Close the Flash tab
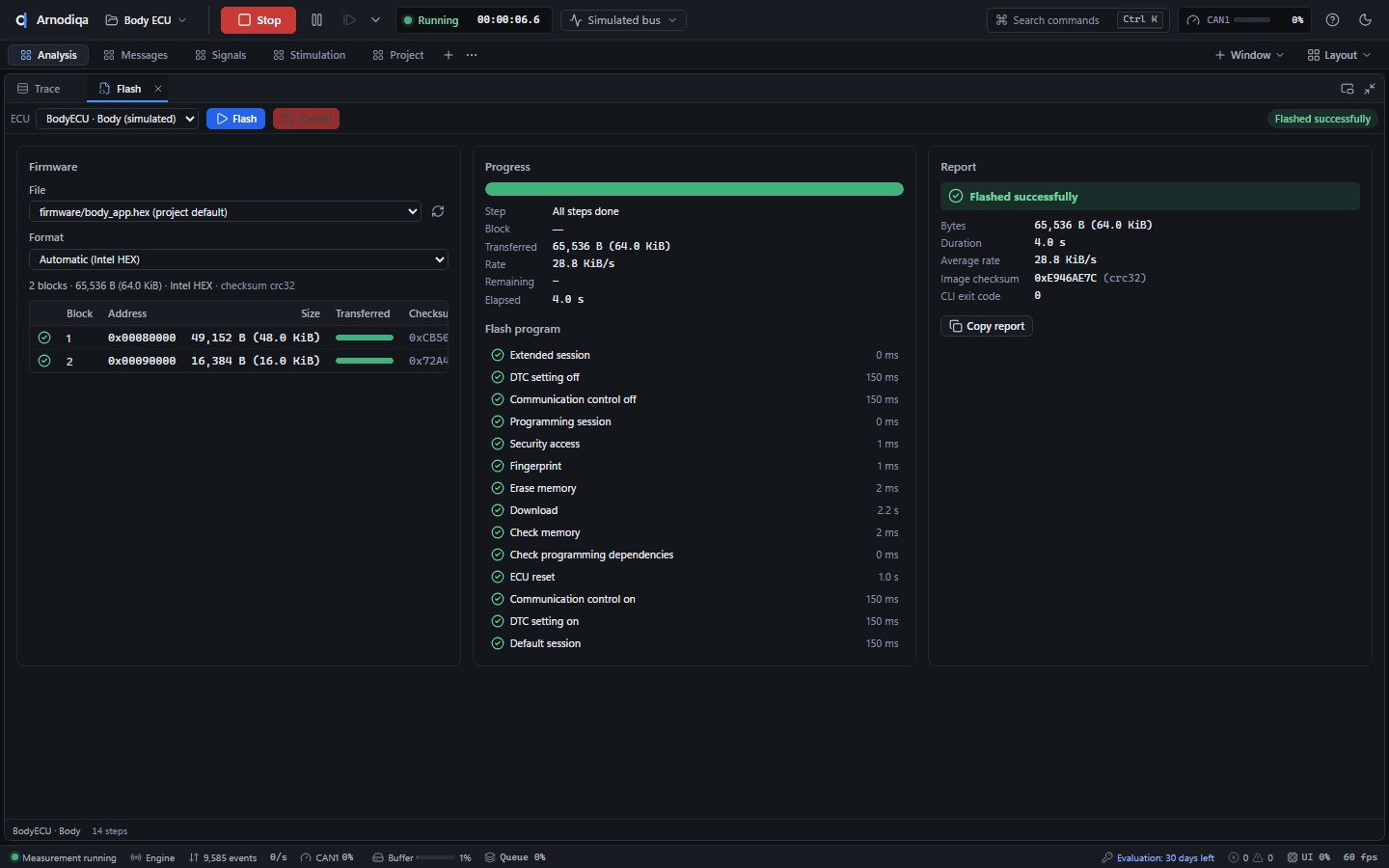Image resolution: width=1389 pixels, height=868 pixels. [158, 89]
